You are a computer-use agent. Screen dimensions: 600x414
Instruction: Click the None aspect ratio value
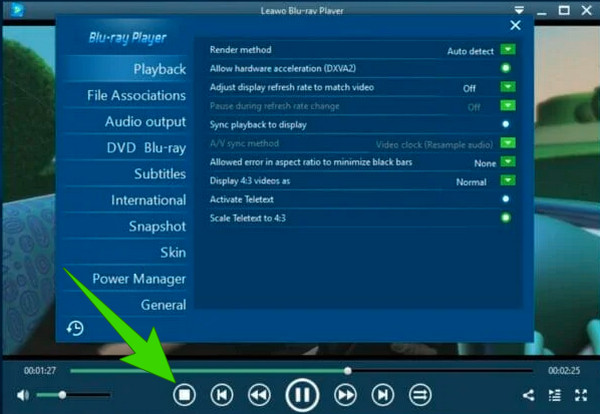pyautogui.click(x=485, y=163)
